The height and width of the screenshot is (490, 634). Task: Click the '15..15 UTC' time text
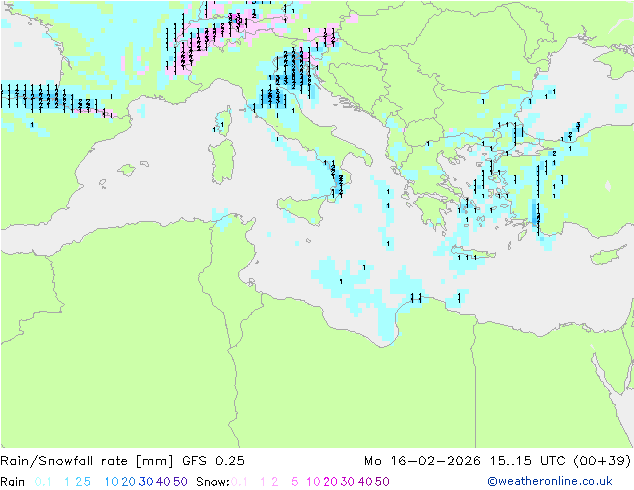[528, 461]
